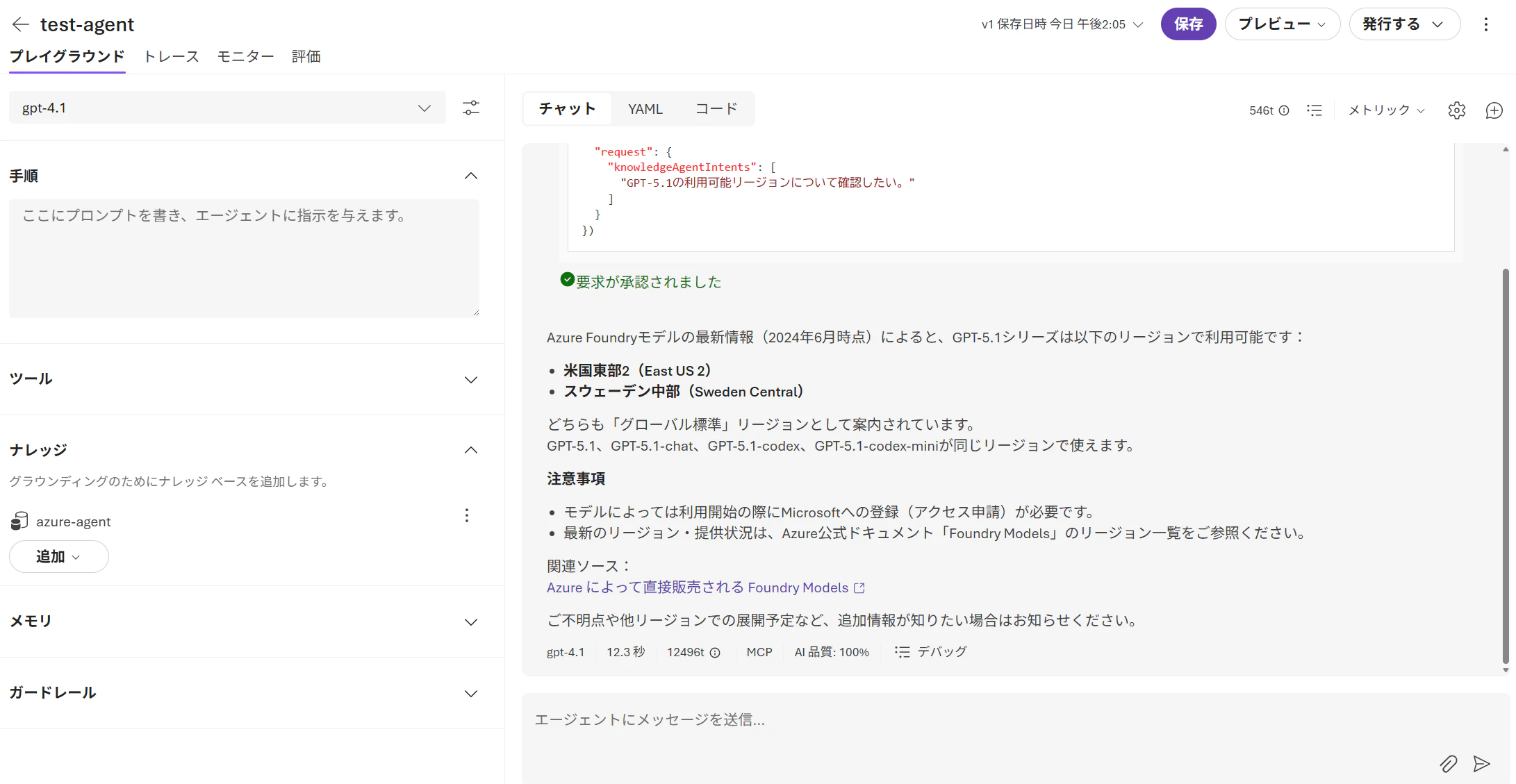Switch to the トレース tab

(x=171, y=56)
